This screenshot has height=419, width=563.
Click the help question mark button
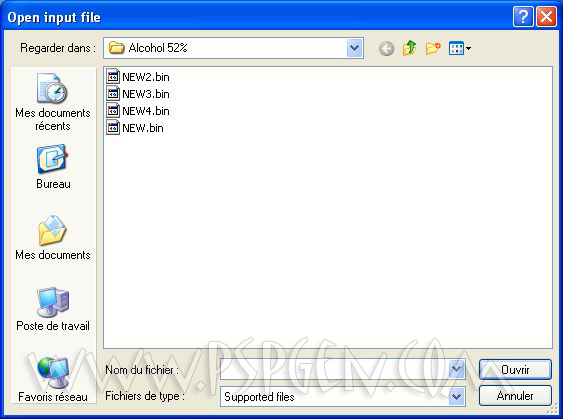pyautogui.click(x=523, y=17)
